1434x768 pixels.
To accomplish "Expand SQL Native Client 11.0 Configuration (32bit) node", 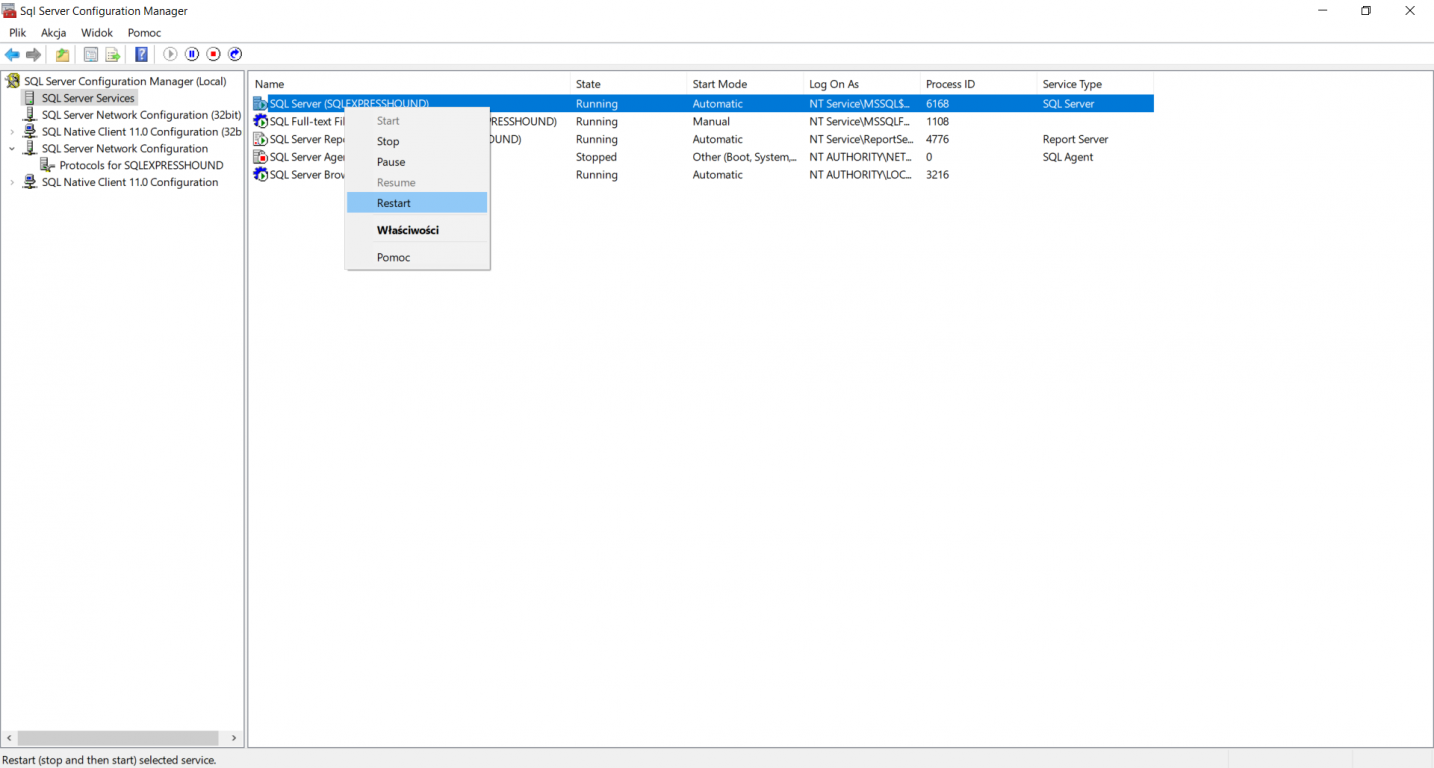I will (12, 132).
